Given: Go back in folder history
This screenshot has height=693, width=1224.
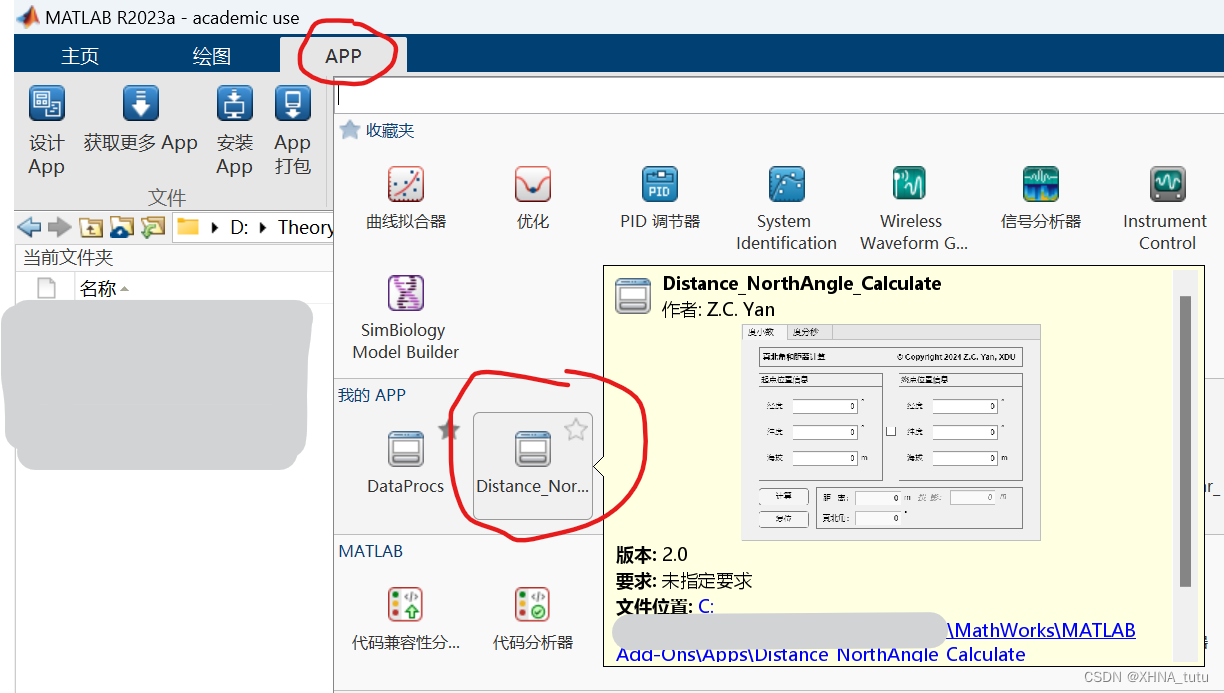Looking at the screenshot, I should pos(29,227).
